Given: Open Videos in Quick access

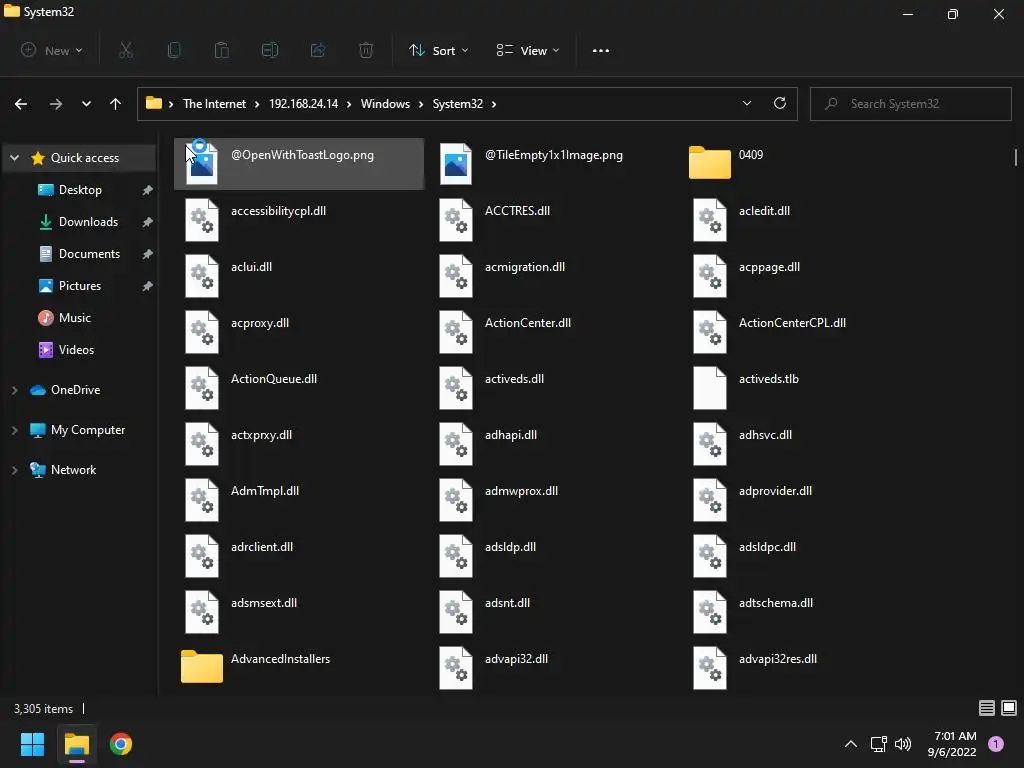Looking at the screenshot, I should coord(76,350).
